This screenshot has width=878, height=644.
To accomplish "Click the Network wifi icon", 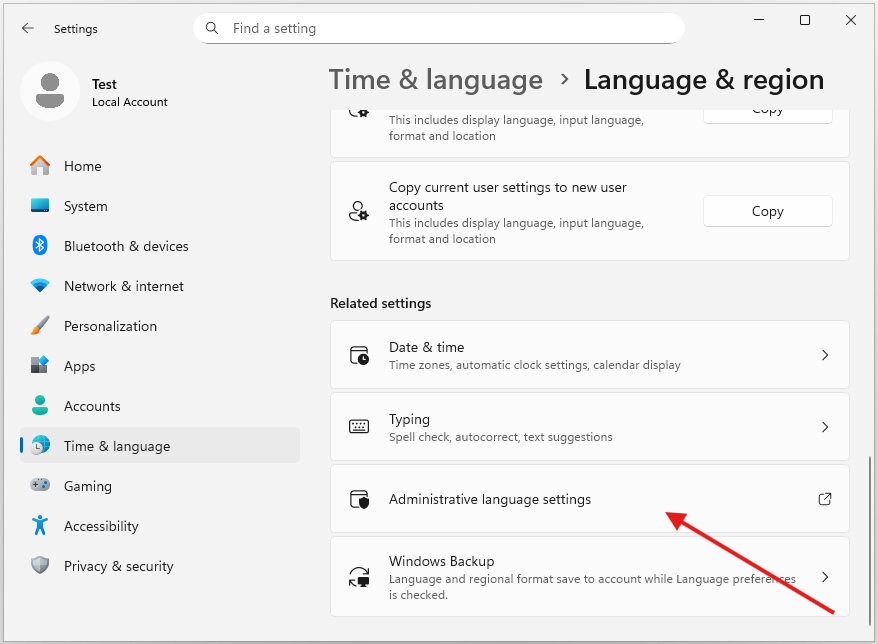I will coord(40,286).
